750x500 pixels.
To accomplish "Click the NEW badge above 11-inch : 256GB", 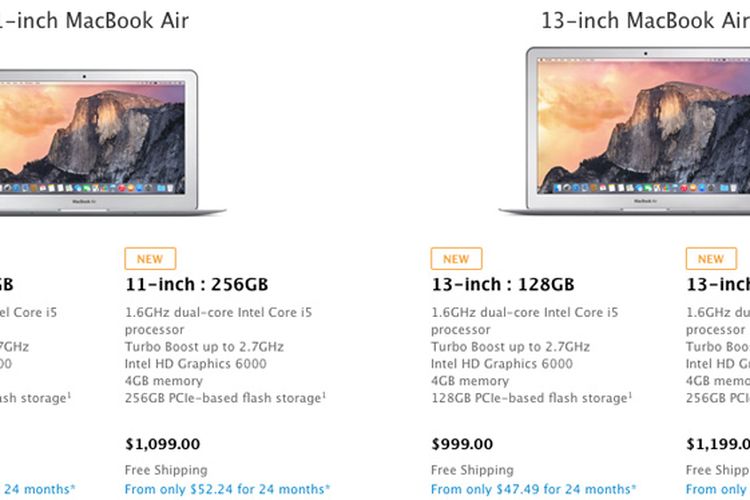I will pos(149,258).
